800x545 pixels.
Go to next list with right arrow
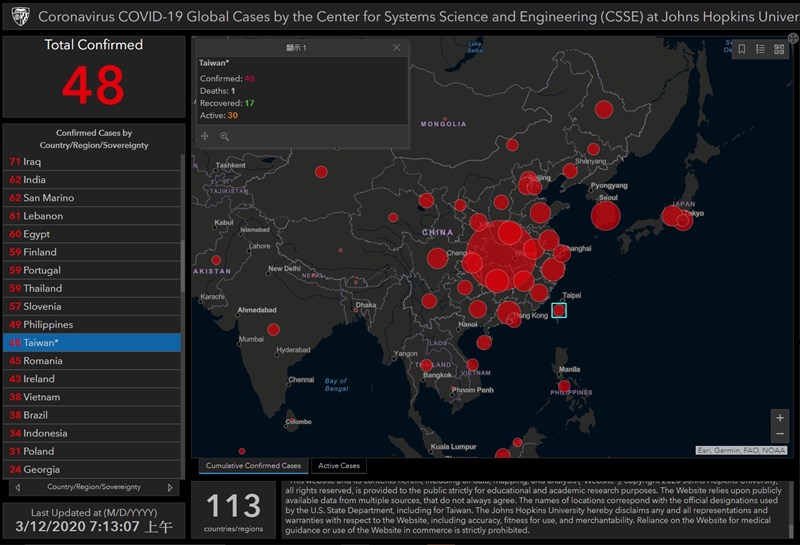170,487
